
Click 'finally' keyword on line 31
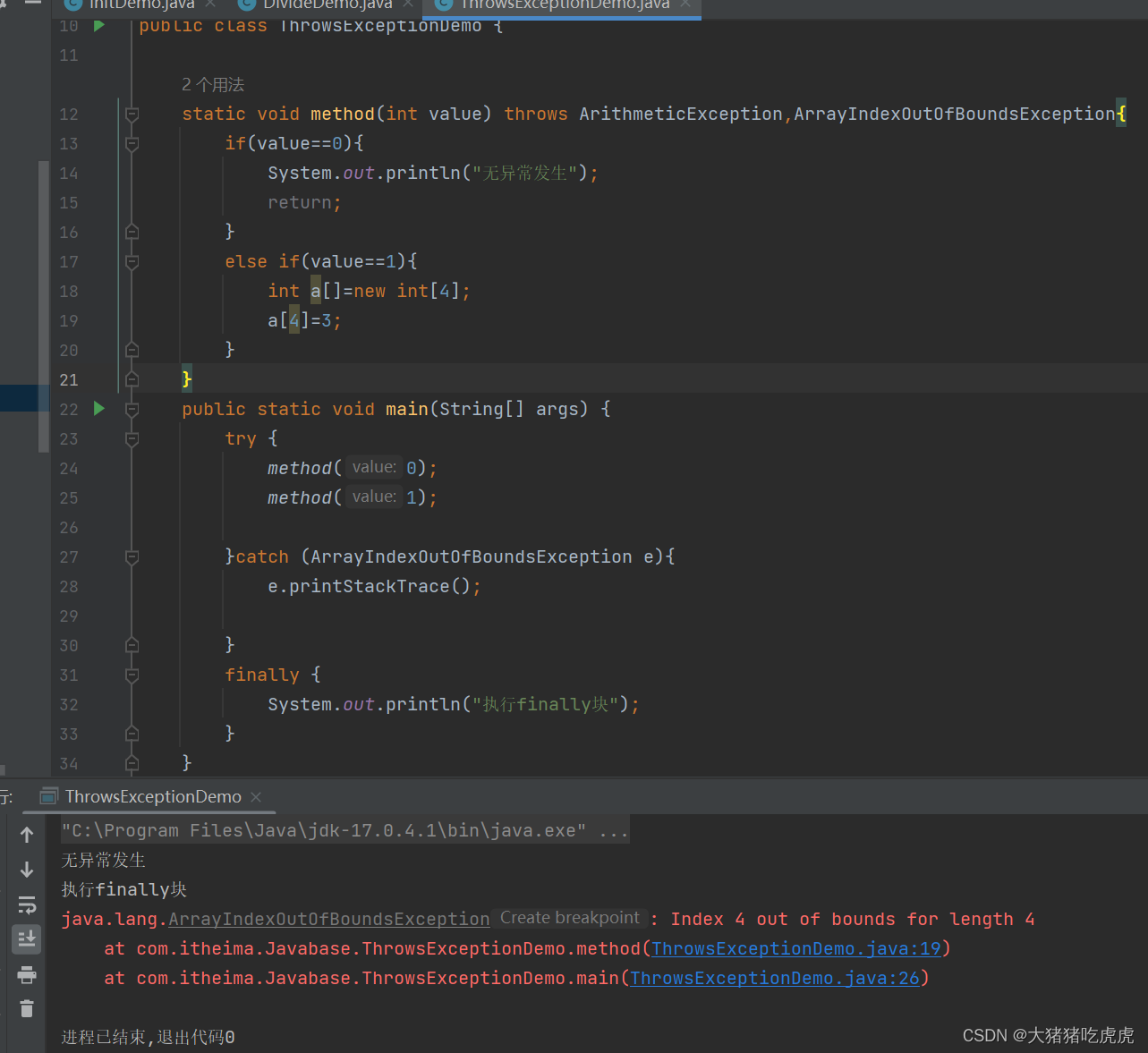[261, 675]
